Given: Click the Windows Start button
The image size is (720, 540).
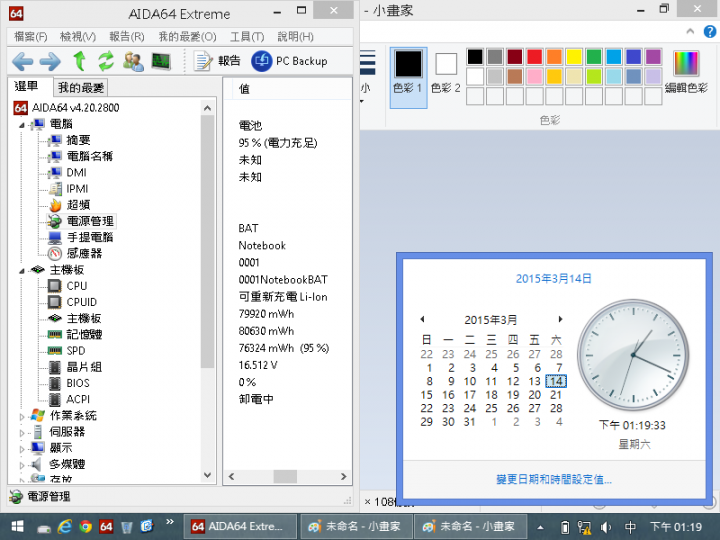Looking at the screenshot, I should click(17, 526).
